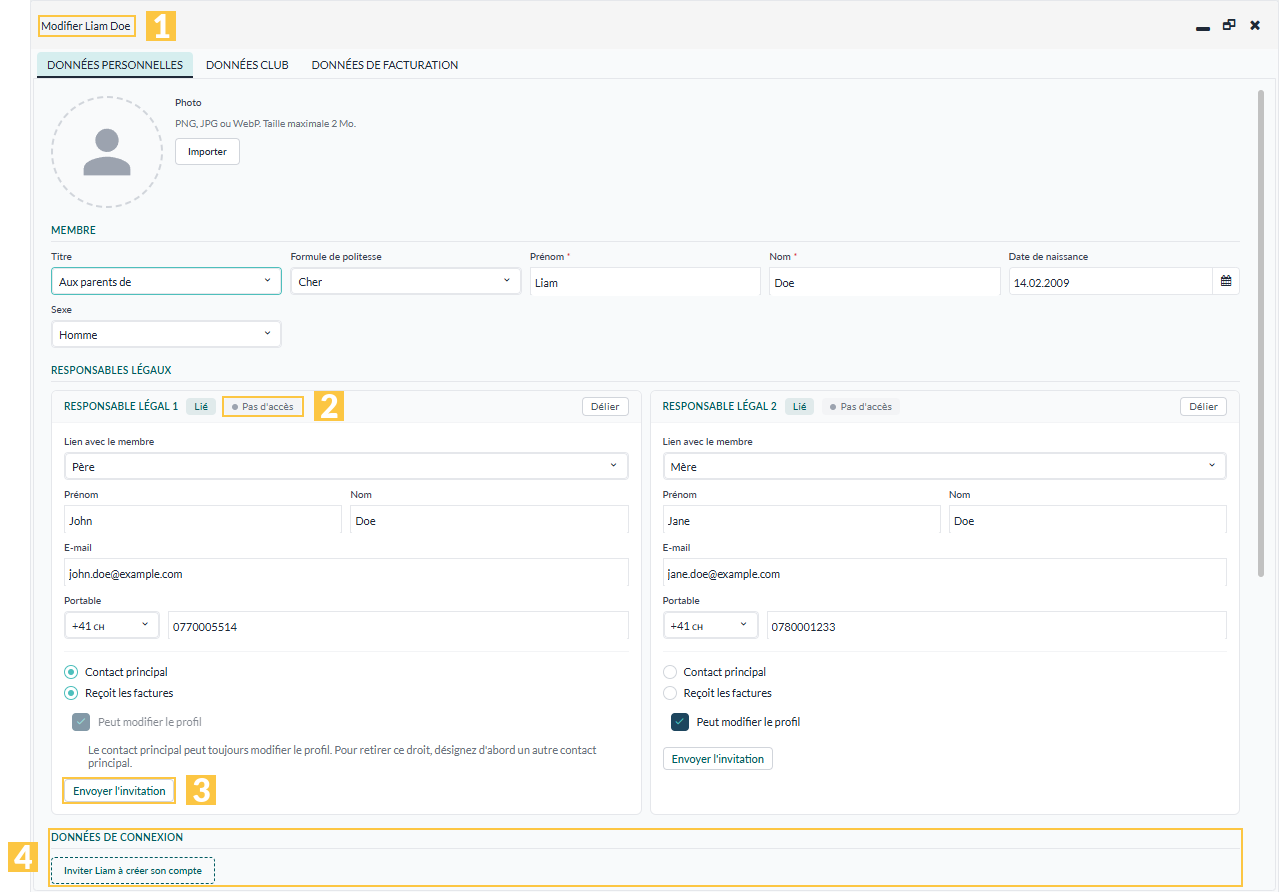This screenshot has height=892, width=1279.
Task: Open the Données de facturation tab
Action: [385, 65]
